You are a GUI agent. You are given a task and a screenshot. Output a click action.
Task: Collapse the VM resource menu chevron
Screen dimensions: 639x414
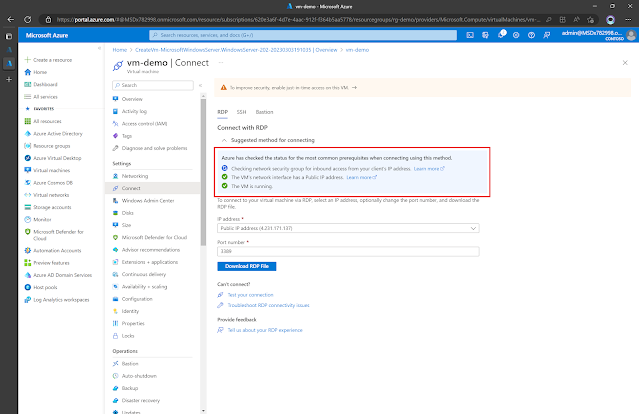[x=200, y=85]
